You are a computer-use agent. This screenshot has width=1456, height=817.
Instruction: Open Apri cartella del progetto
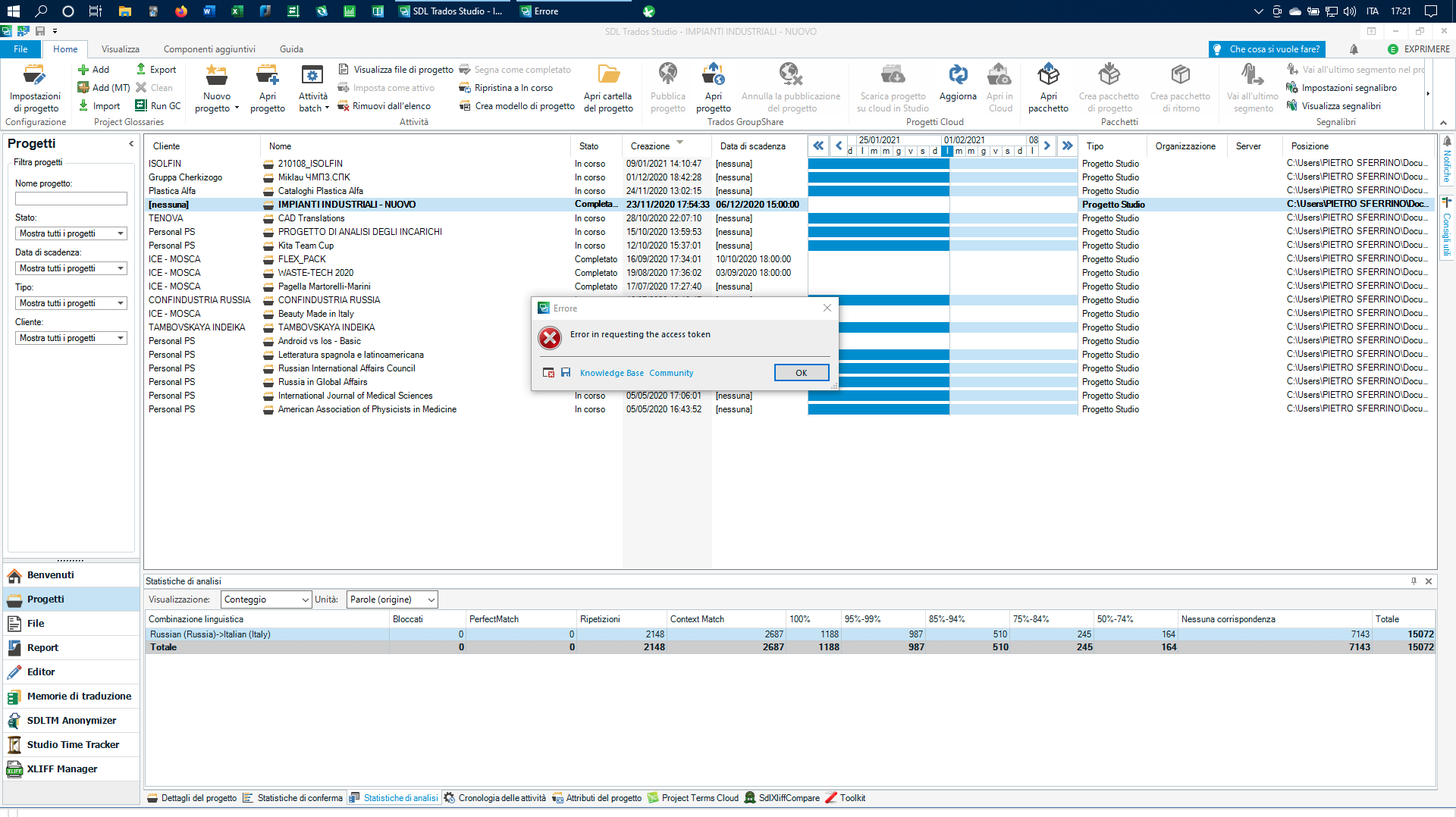pos(608,88)
